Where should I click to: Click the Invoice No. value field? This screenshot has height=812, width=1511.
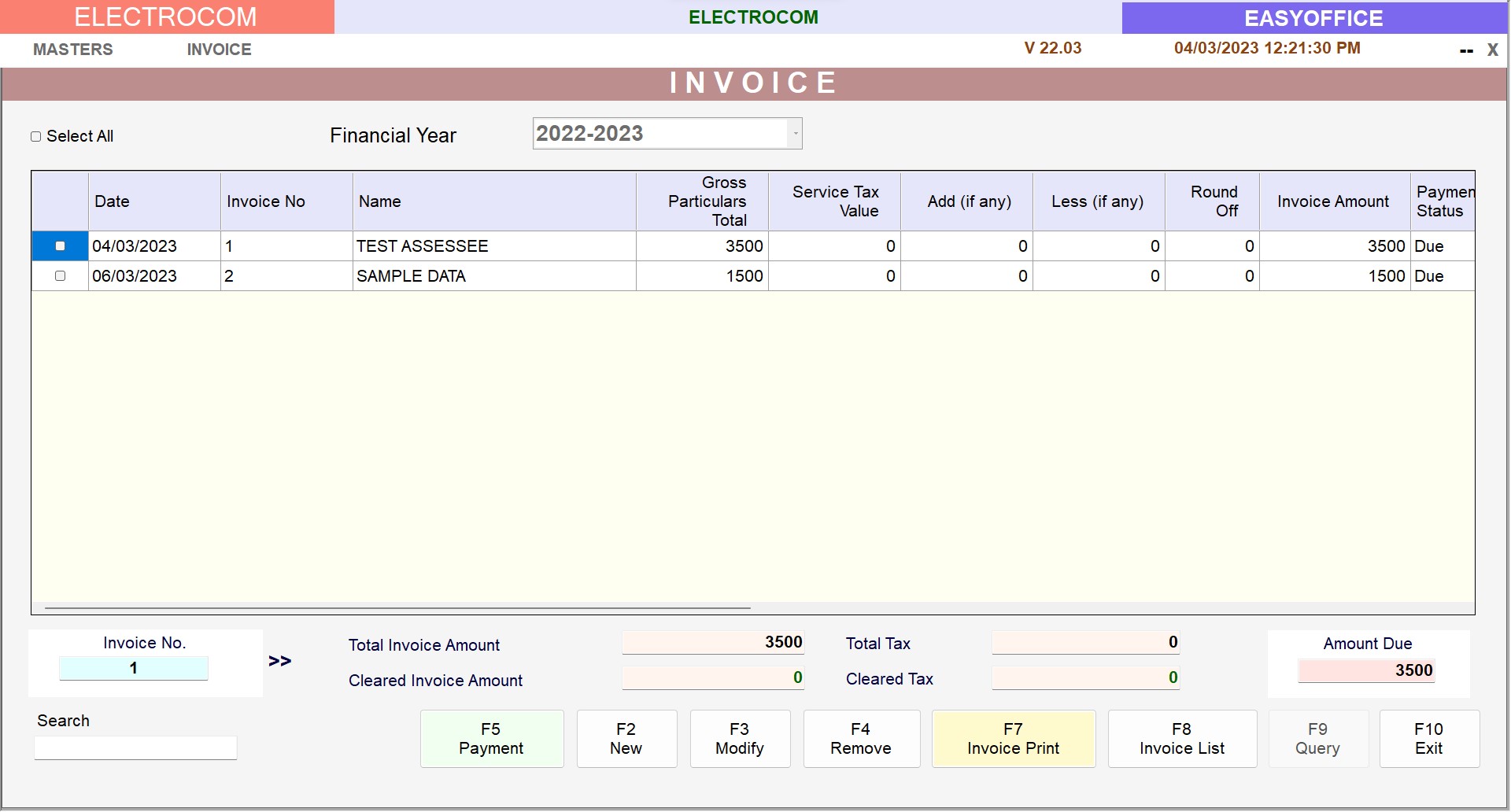pos(133,668)
